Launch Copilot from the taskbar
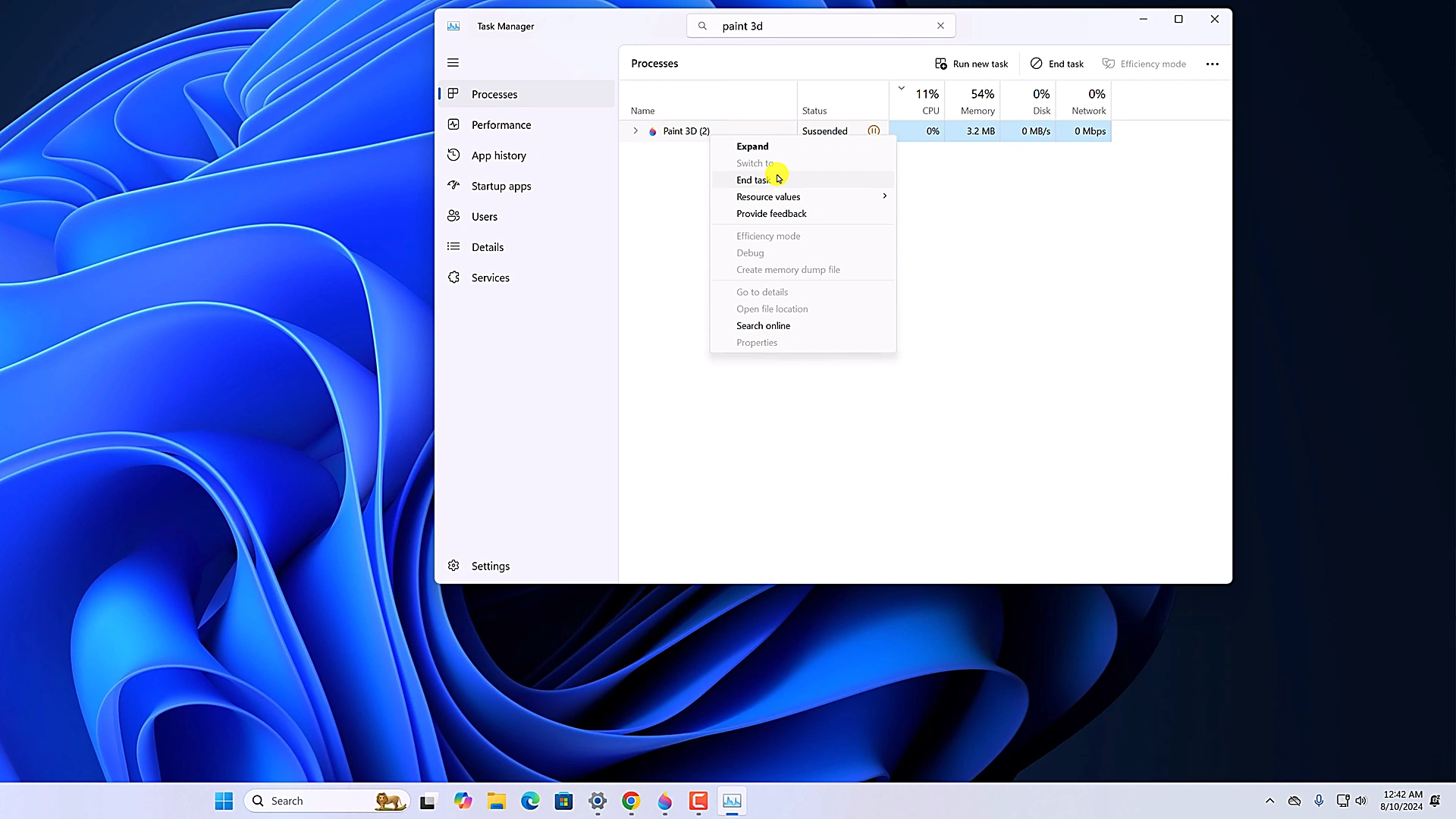 click(x=463, y=801)
